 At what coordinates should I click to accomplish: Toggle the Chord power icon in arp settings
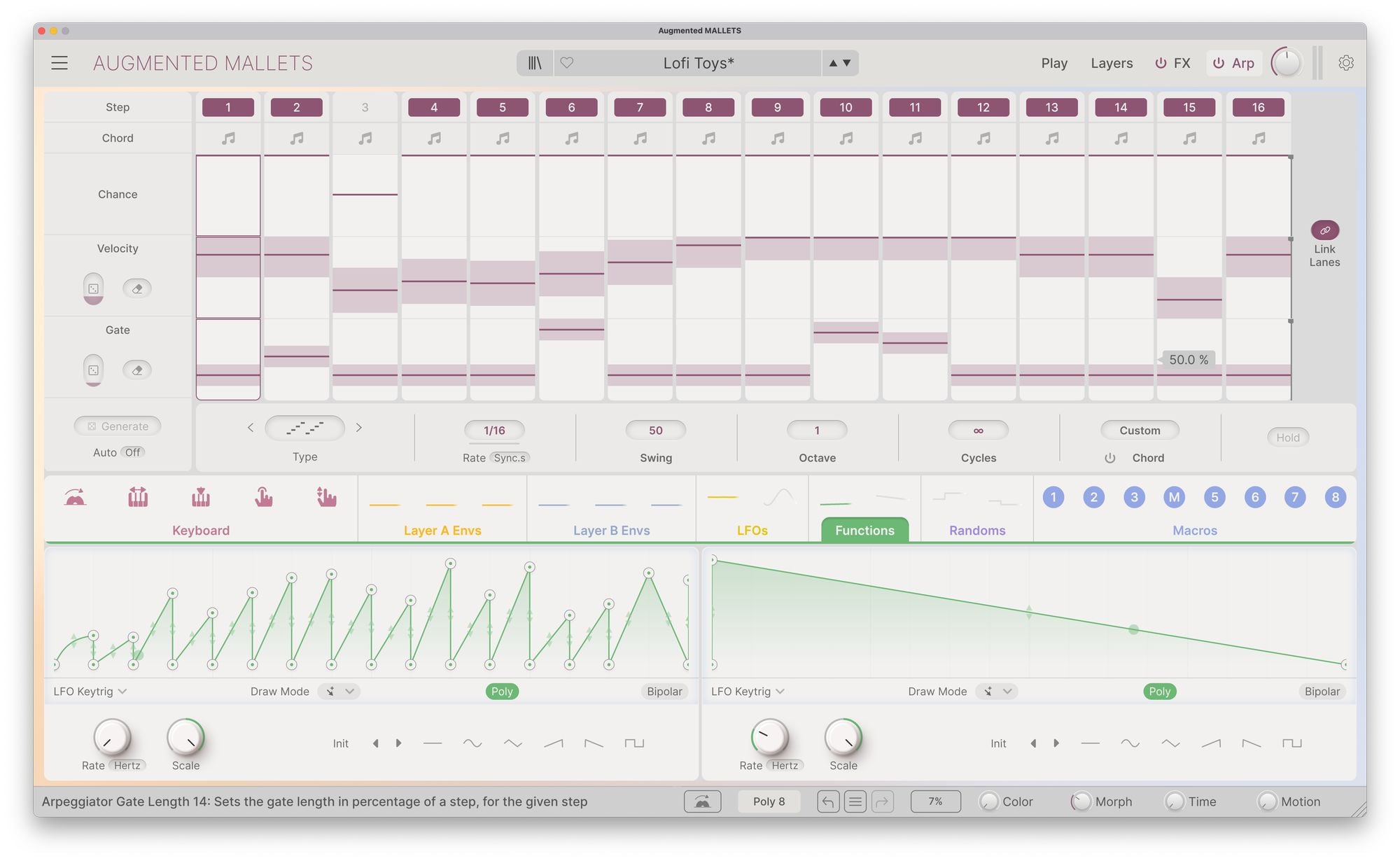point(1109,458)
